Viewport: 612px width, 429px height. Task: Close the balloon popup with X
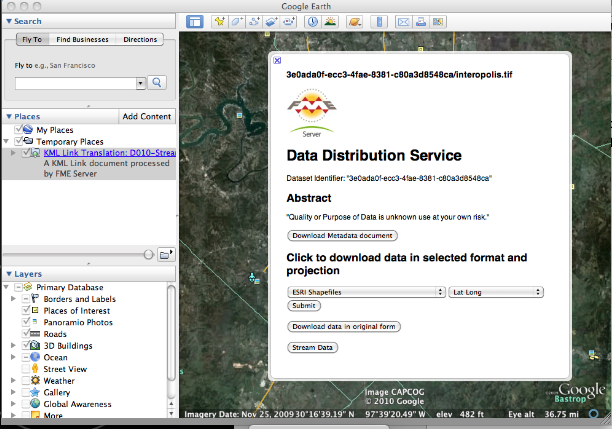pos(277,60)
